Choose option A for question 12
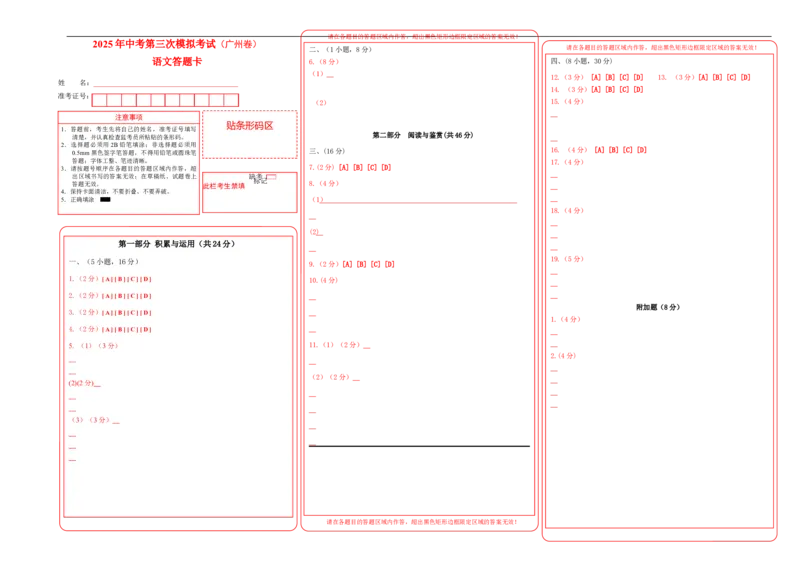 click(x=596, y=78)
